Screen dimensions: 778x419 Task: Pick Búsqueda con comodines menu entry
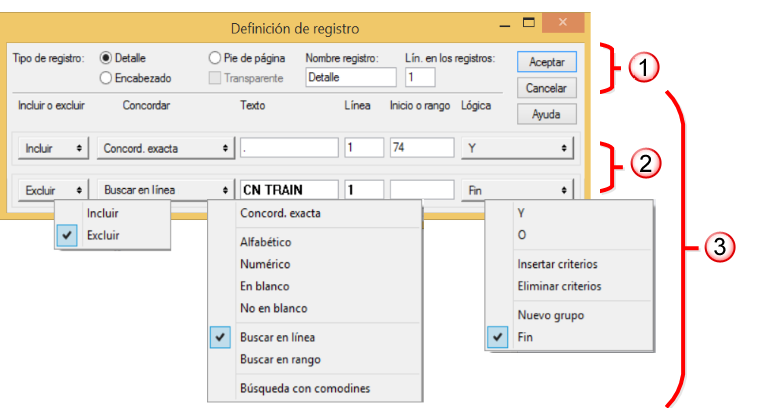tap(305, 388)
